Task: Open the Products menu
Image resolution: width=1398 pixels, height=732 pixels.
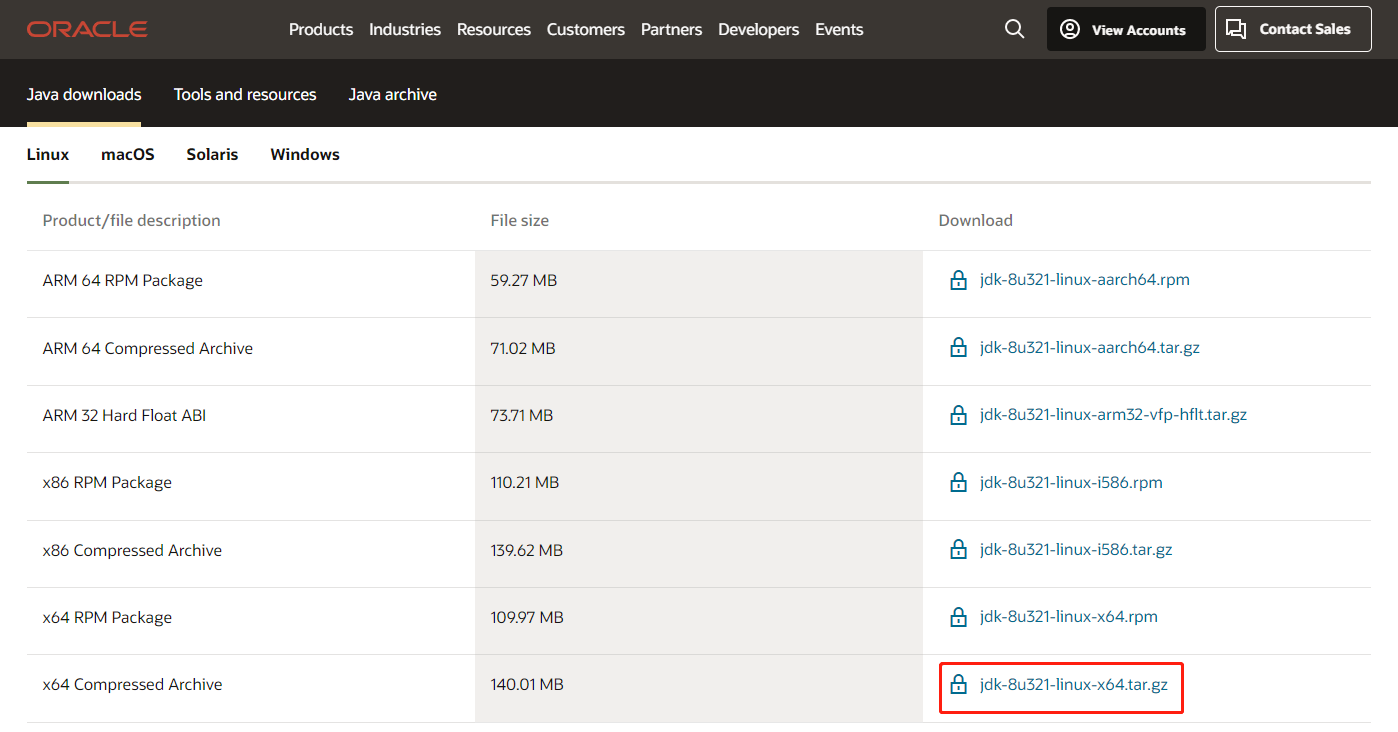Action: click(x=321, y=30)
